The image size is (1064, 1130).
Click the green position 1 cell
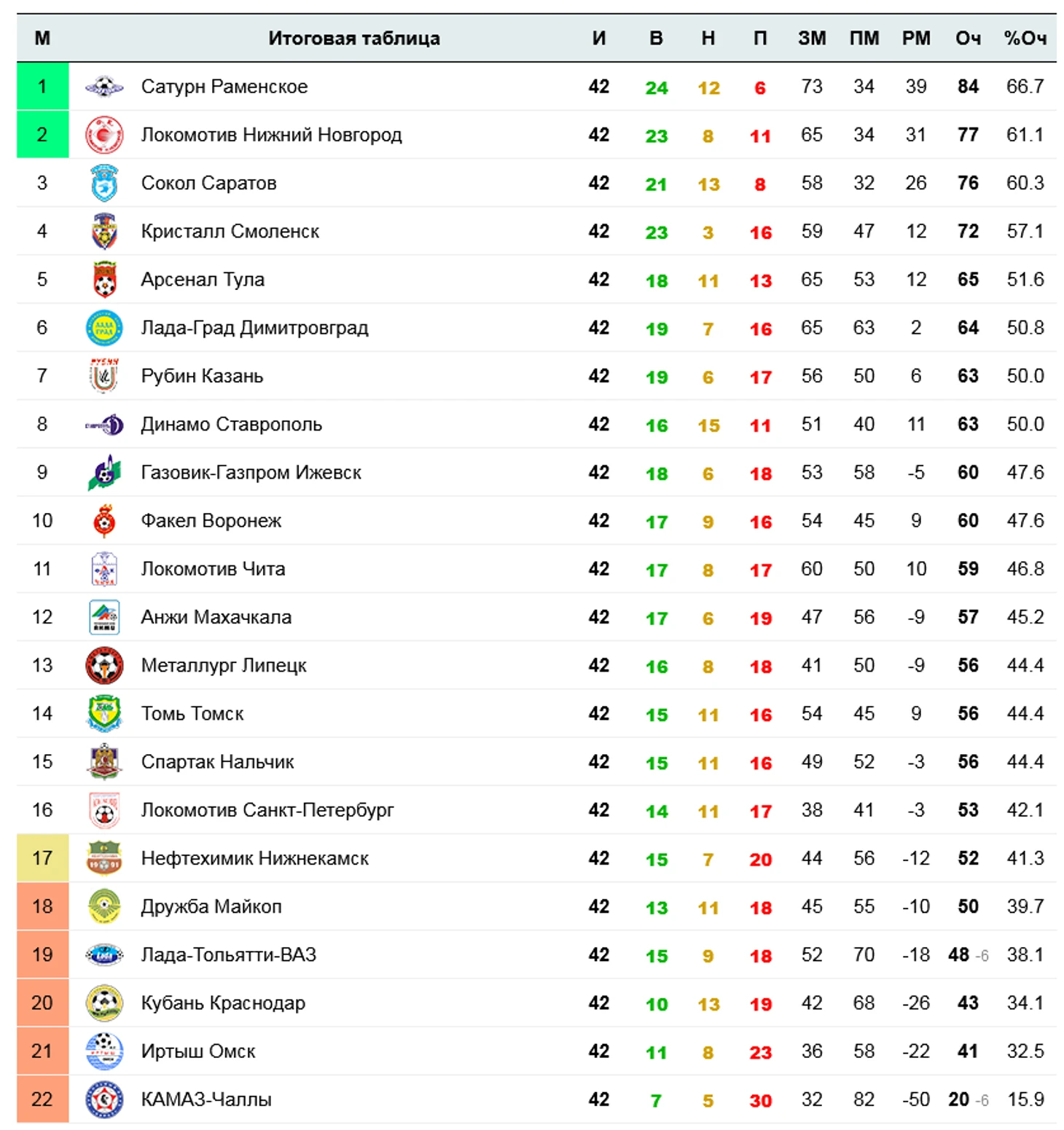(x=42, y=87)
